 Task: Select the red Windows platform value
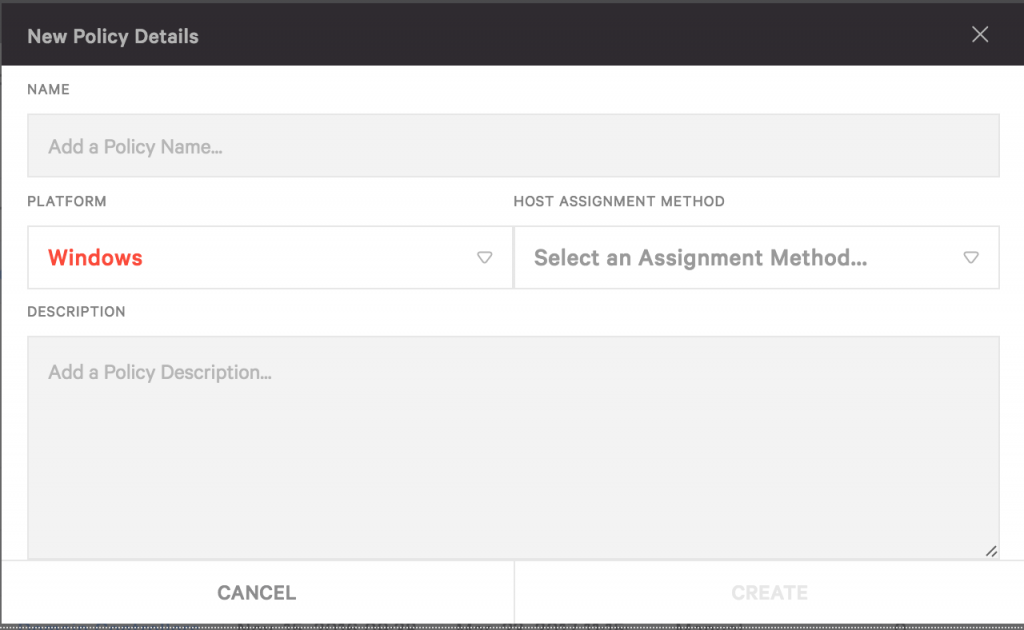(x=95, y=258)
